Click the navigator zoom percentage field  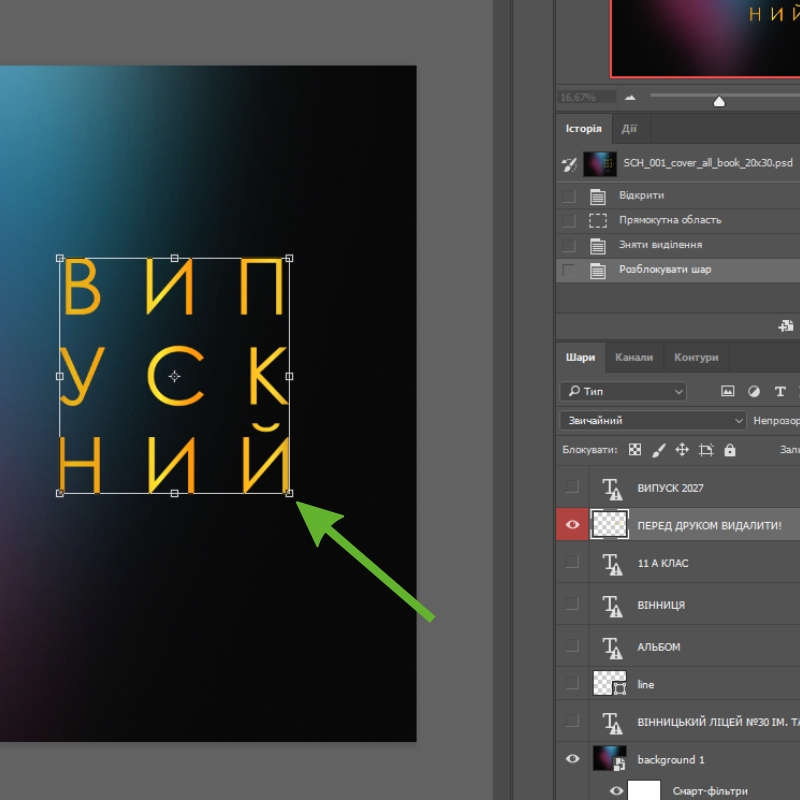point(586,97)
